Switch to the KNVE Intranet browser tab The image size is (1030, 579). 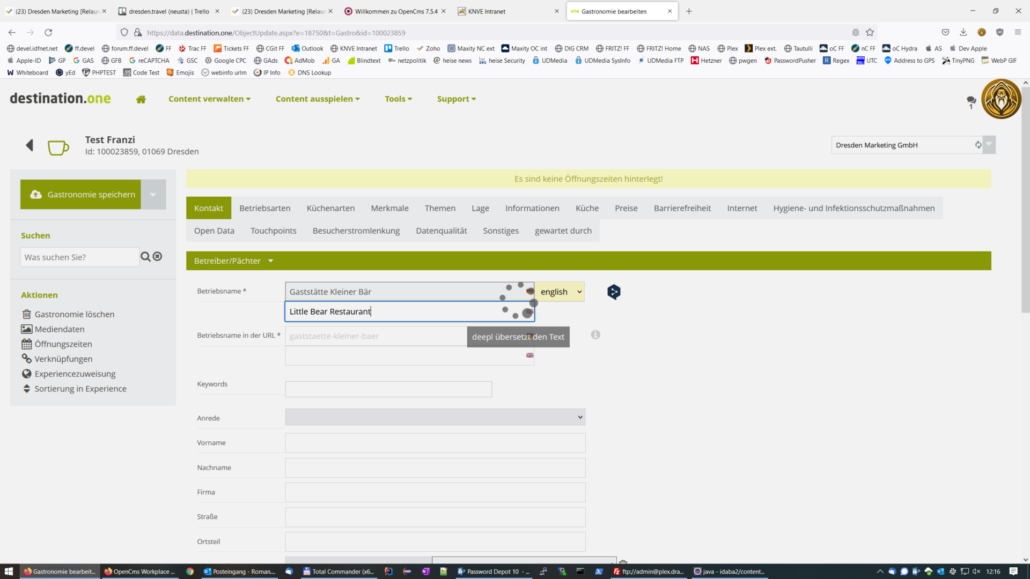508,11
